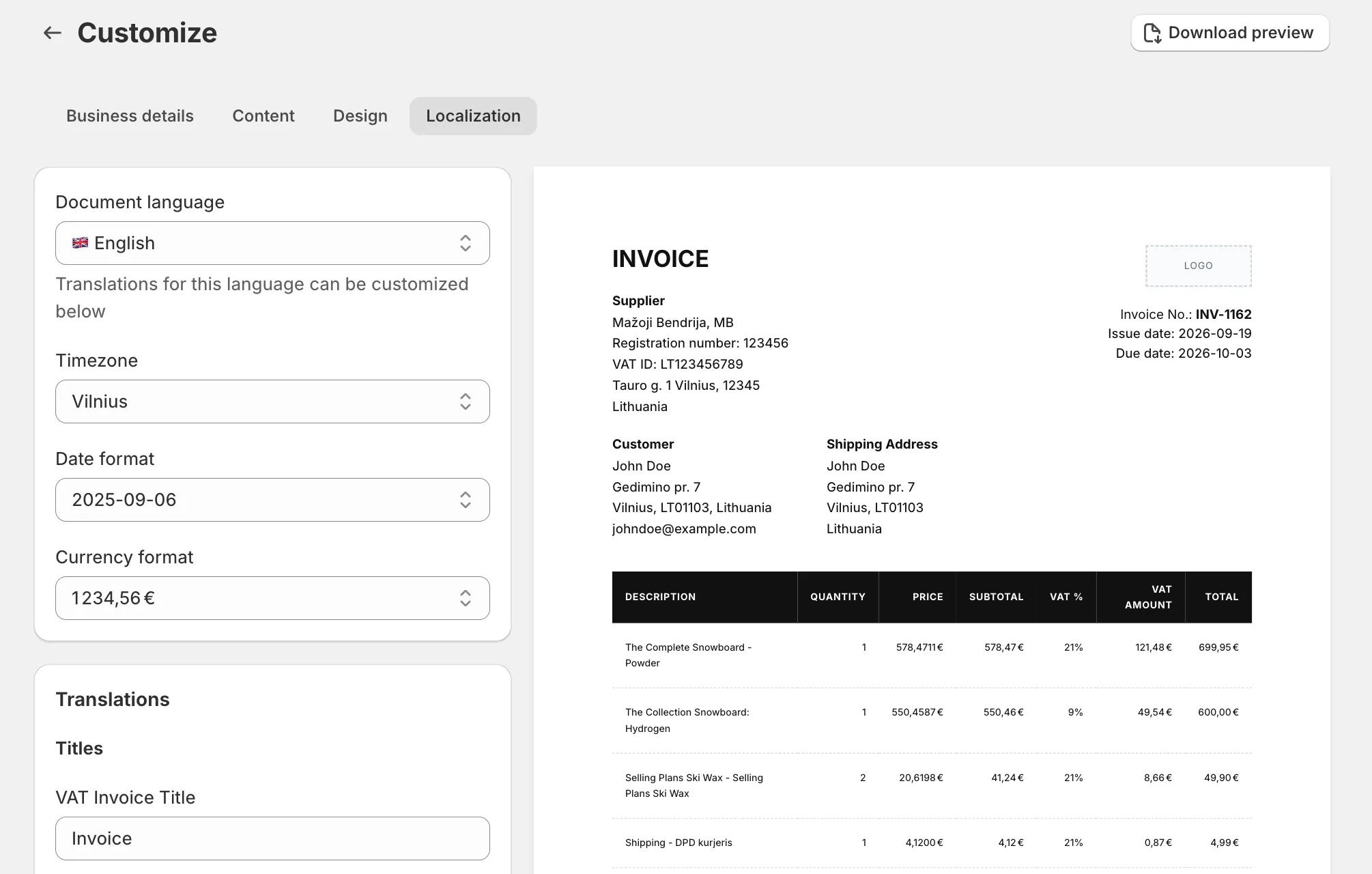Open the Business details tab
This screenshot has width=1372, height=874.
130,116
